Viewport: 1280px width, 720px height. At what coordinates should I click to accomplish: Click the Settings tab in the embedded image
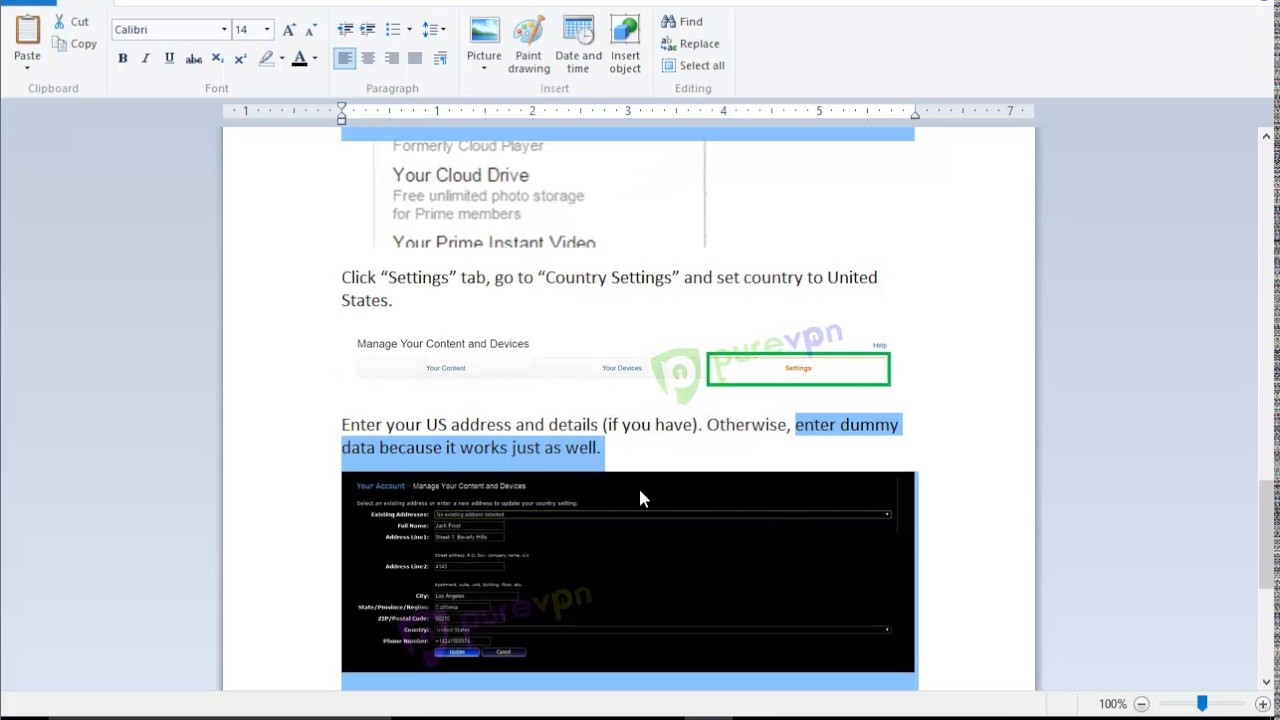point(798,368)
